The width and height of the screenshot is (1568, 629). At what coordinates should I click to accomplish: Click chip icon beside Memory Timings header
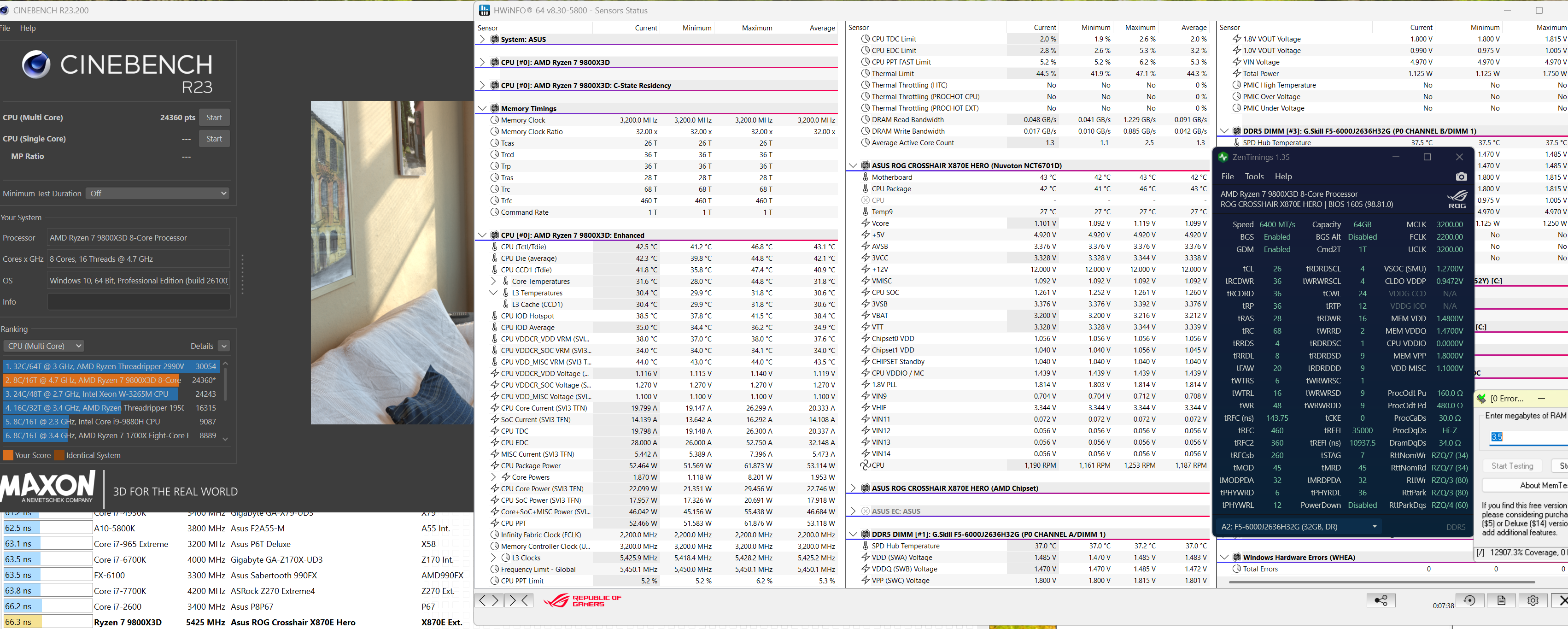495,108
